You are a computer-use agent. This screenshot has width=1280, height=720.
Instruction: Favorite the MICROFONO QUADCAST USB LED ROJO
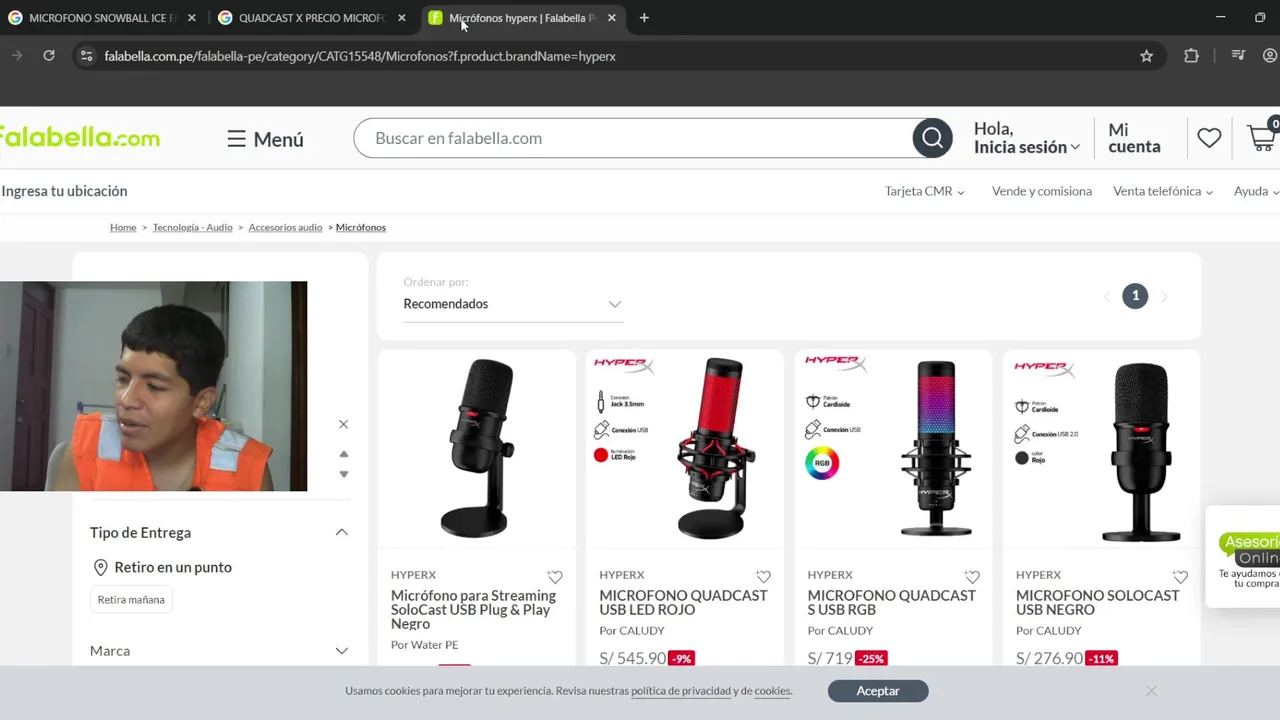pyautogui.click(x=763, y=577)
